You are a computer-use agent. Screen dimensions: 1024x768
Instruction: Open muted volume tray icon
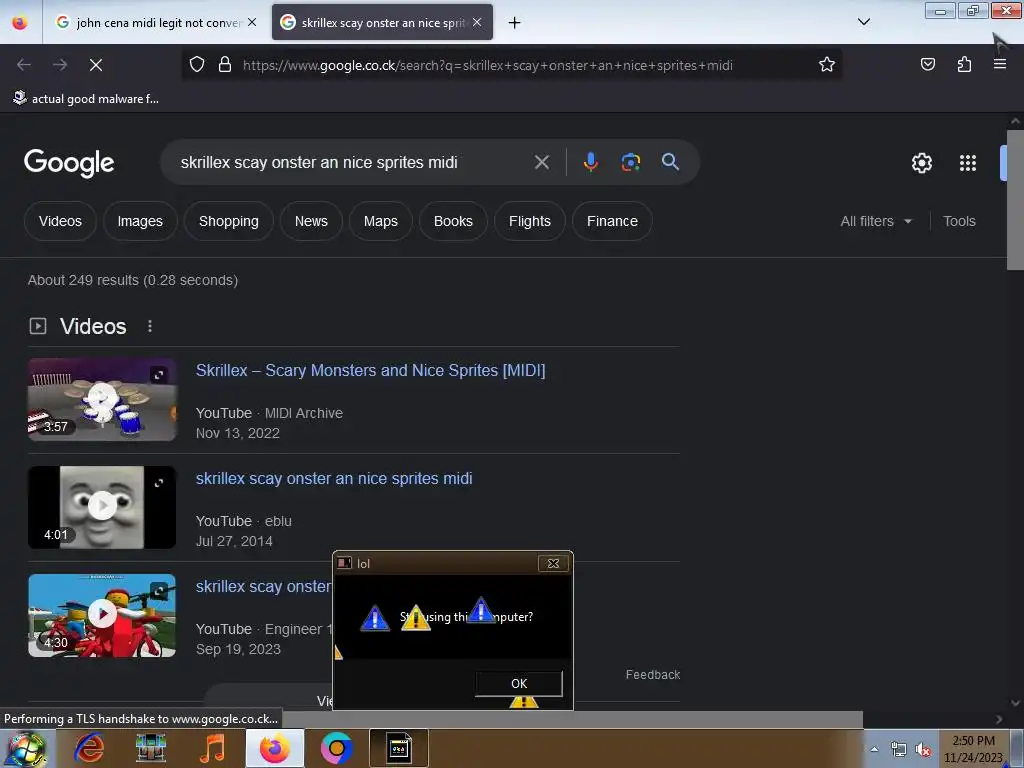tap(923, 750)
